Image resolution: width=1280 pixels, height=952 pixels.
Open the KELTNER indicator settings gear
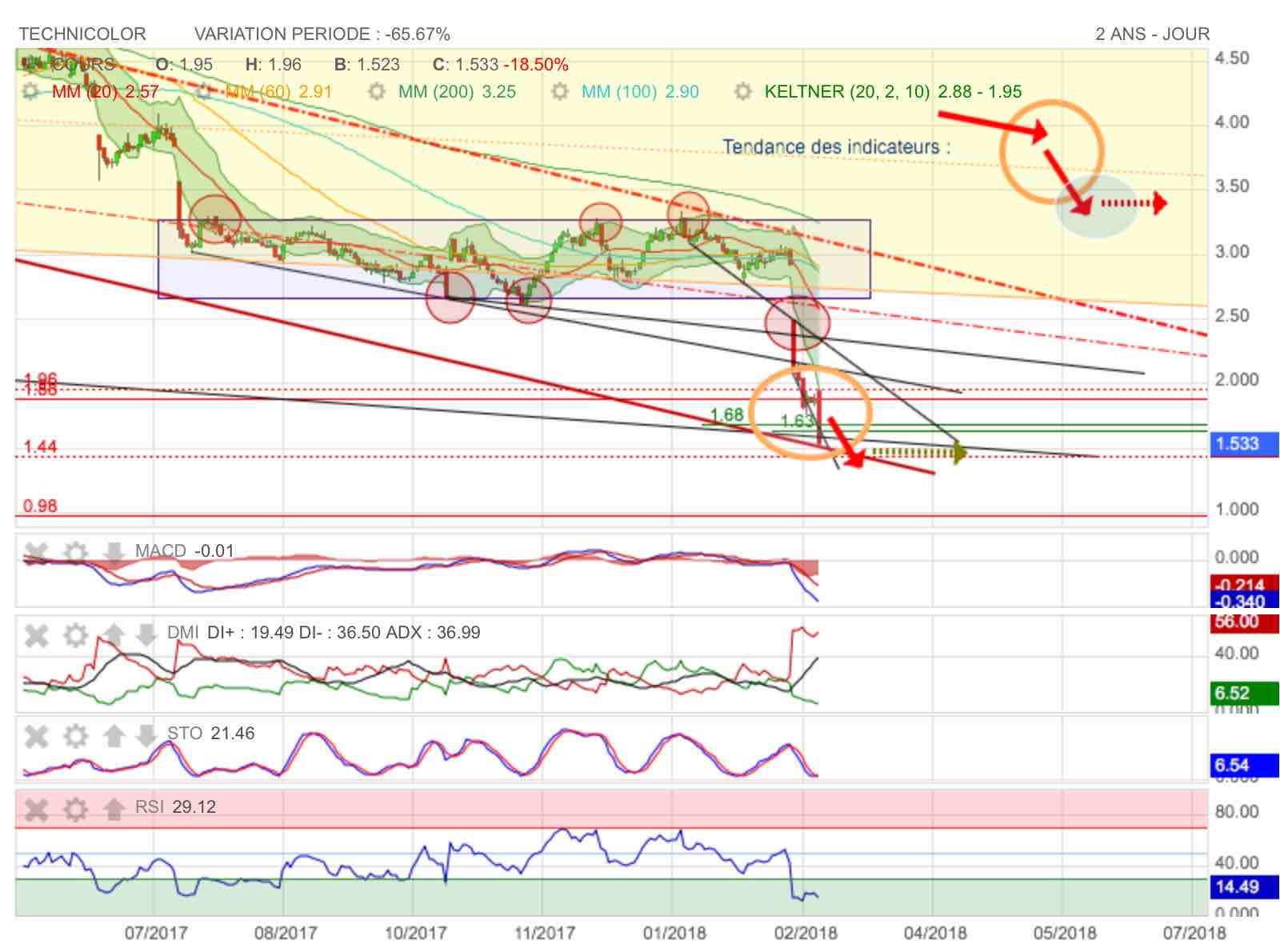tap(743, 91)
